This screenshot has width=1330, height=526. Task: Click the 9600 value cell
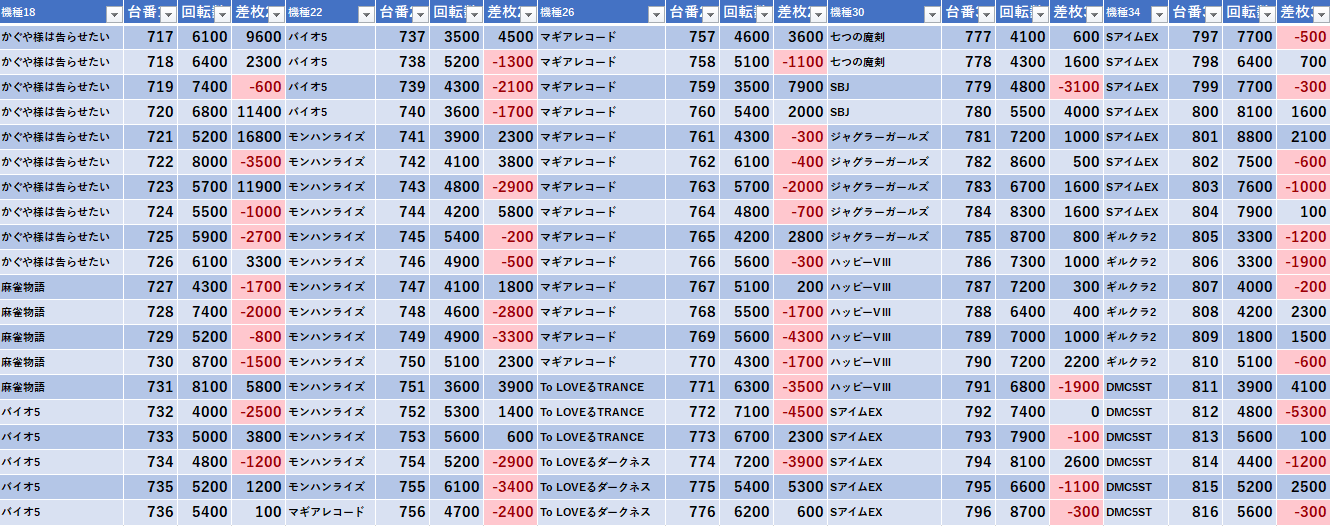[x=259, y=37]
